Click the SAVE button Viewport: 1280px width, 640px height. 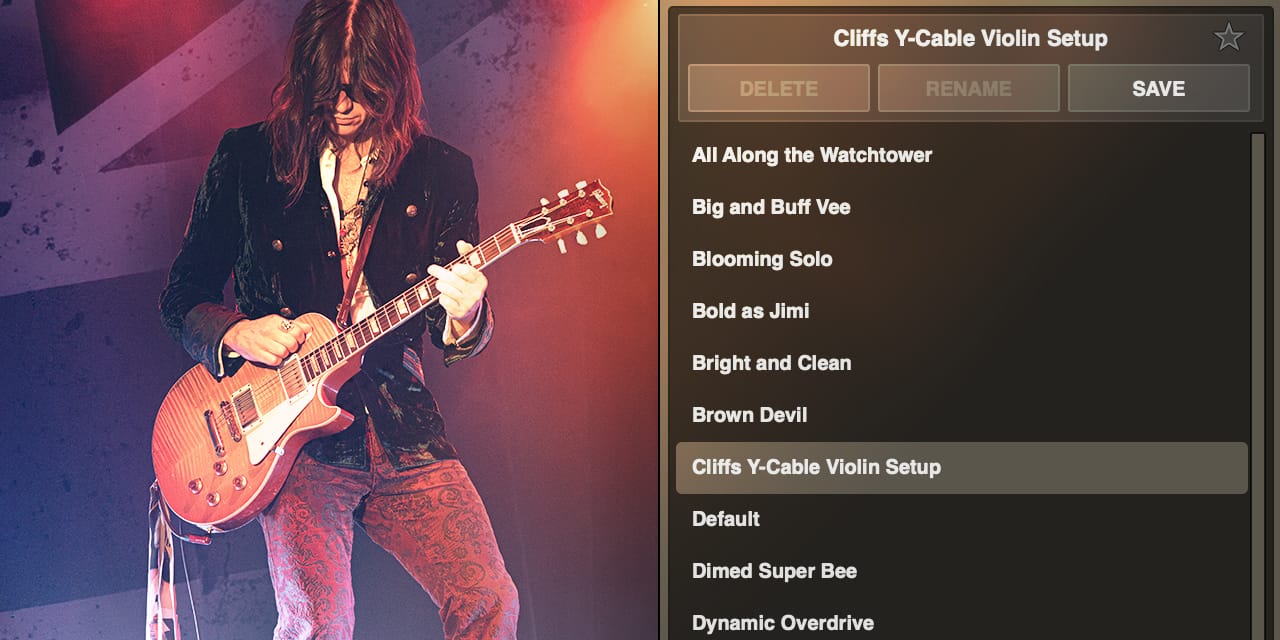pos(1158,88)
